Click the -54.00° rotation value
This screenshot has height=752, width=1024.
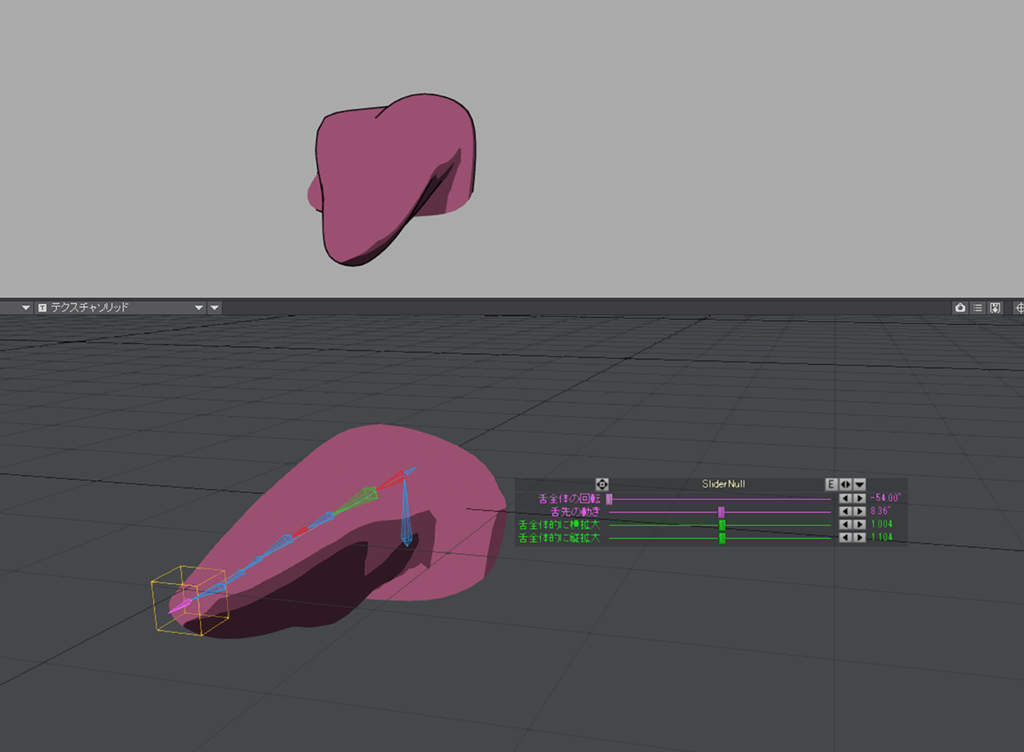click(886, 498)
